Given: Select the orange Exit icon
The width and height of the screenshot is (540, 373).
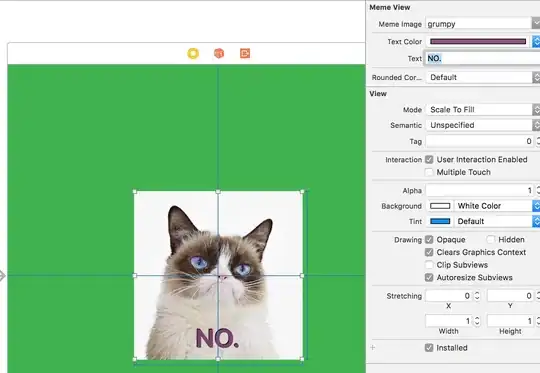Looking at the screenshot, I should pyautogui.click(x=245, y=53).
